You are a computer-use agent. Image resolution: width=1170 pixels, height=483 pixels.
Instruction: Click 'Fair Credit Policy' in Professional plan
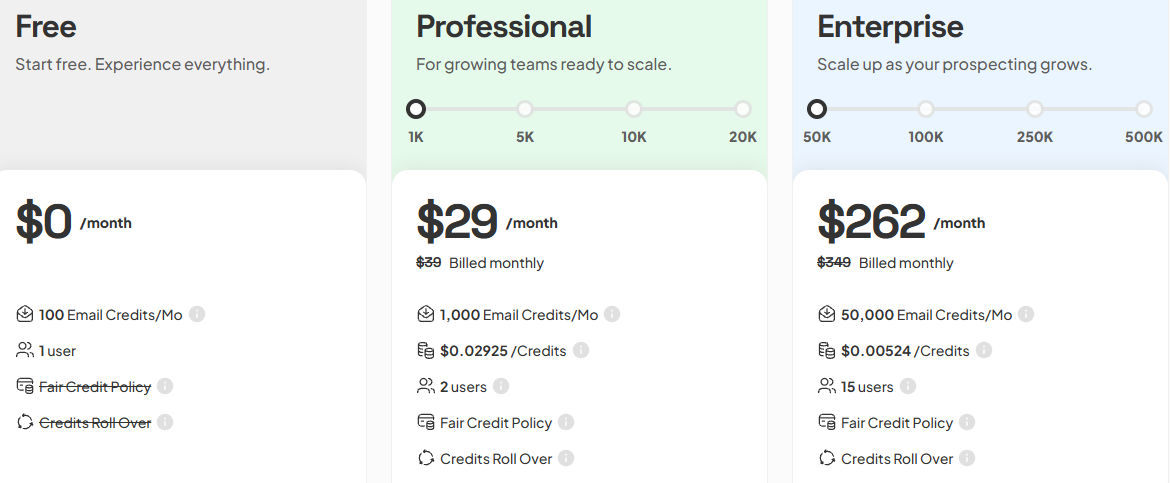[x=496, y=423]
